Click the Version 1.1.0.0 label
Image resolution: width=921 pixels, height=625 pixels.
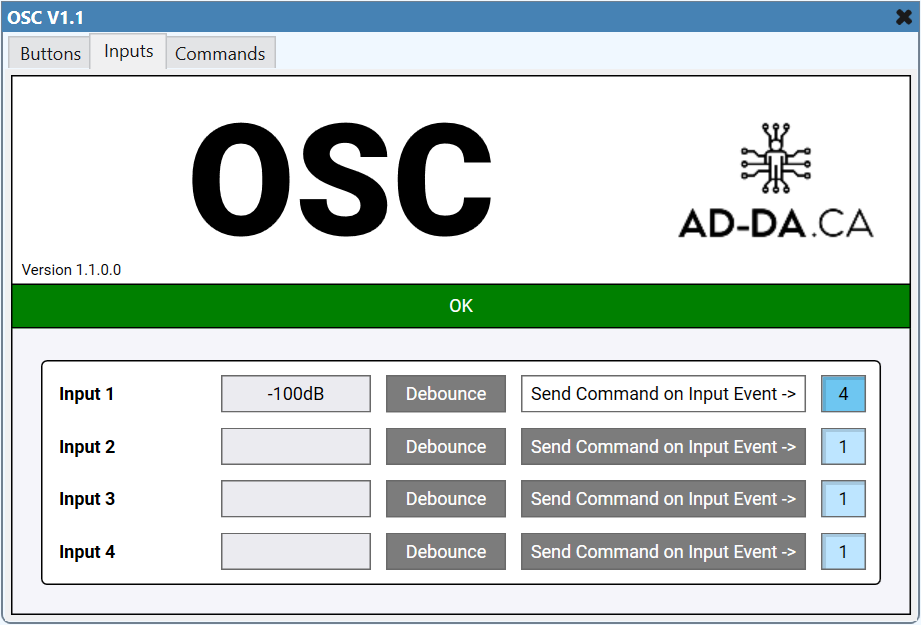pos(70,269)
